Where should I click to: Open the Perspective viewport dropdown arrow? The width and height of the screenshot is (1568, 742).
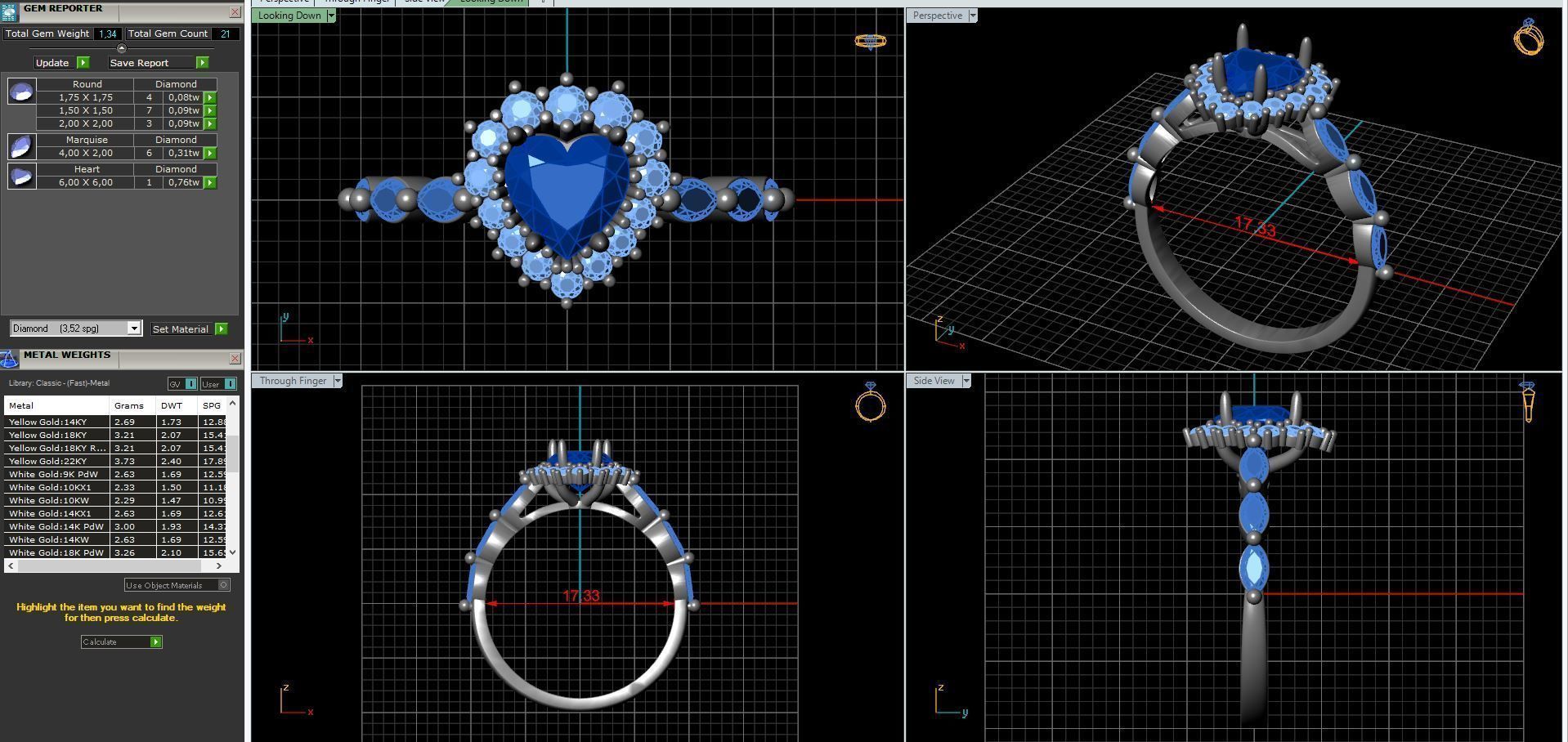click(x=972, y=16)
